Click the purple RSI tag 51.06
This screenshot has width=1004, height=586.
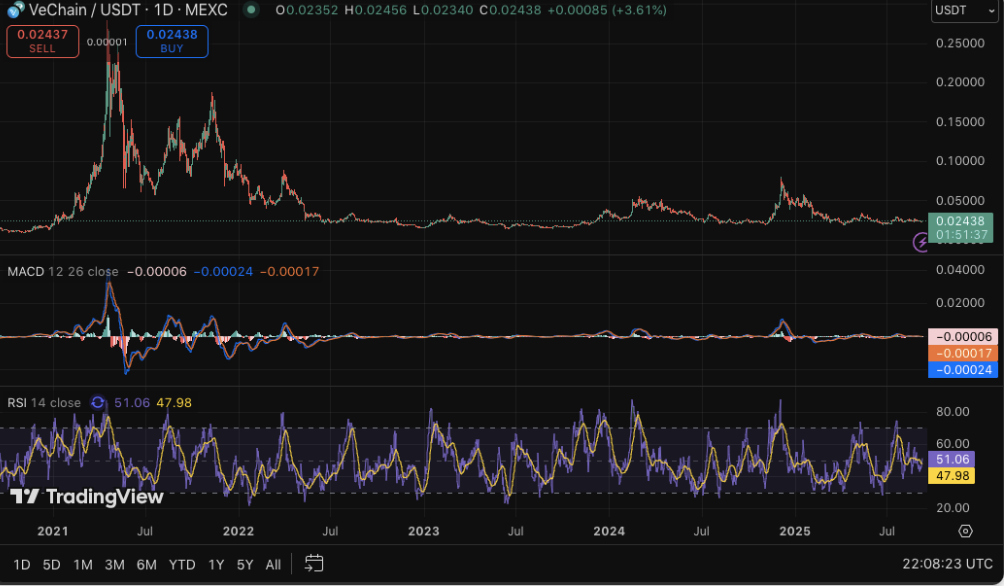click(x=952, y=459)
